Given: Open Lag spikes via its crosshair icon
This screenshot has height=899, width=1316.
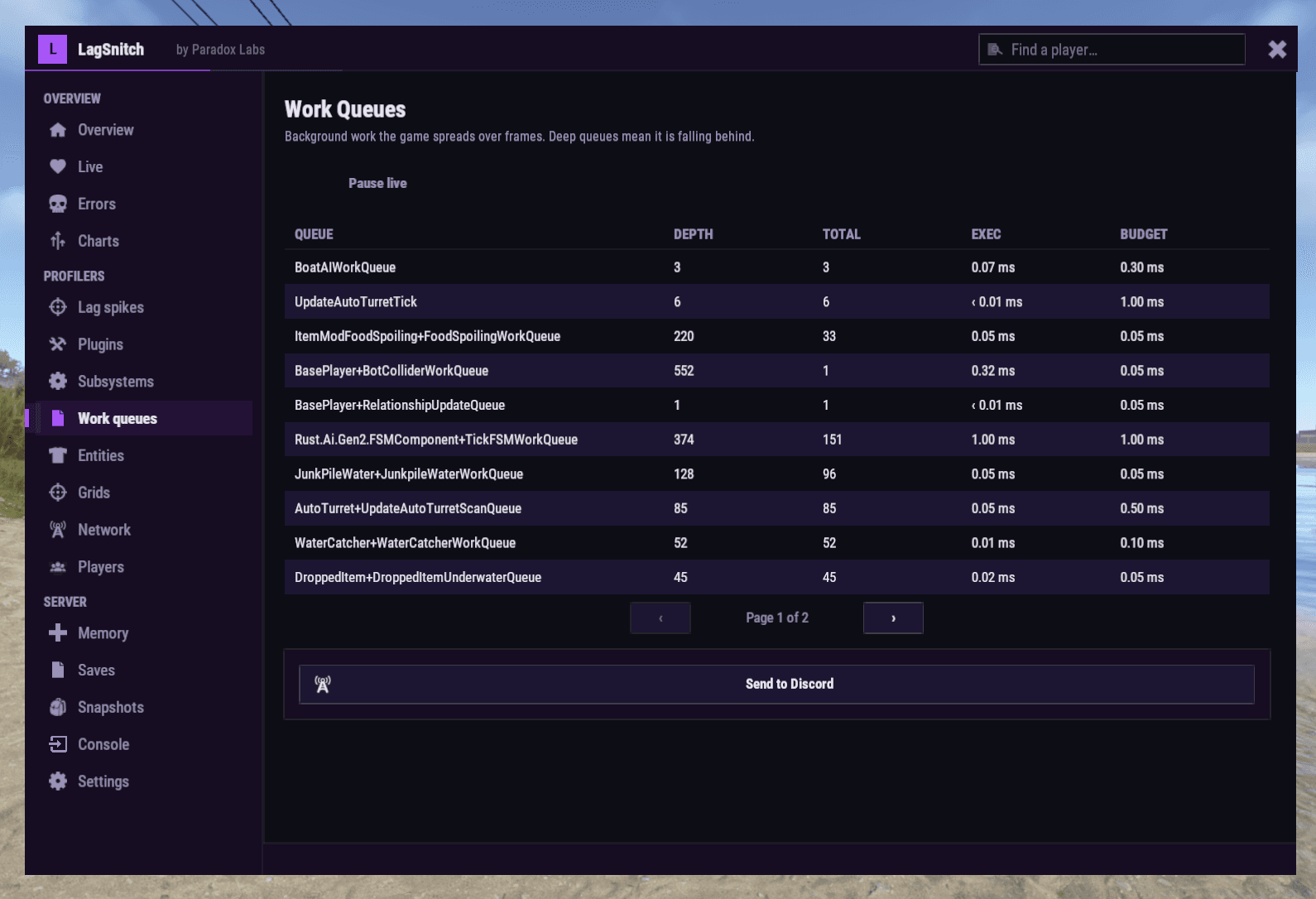Looking at the screenshot, I should point(58,307).
